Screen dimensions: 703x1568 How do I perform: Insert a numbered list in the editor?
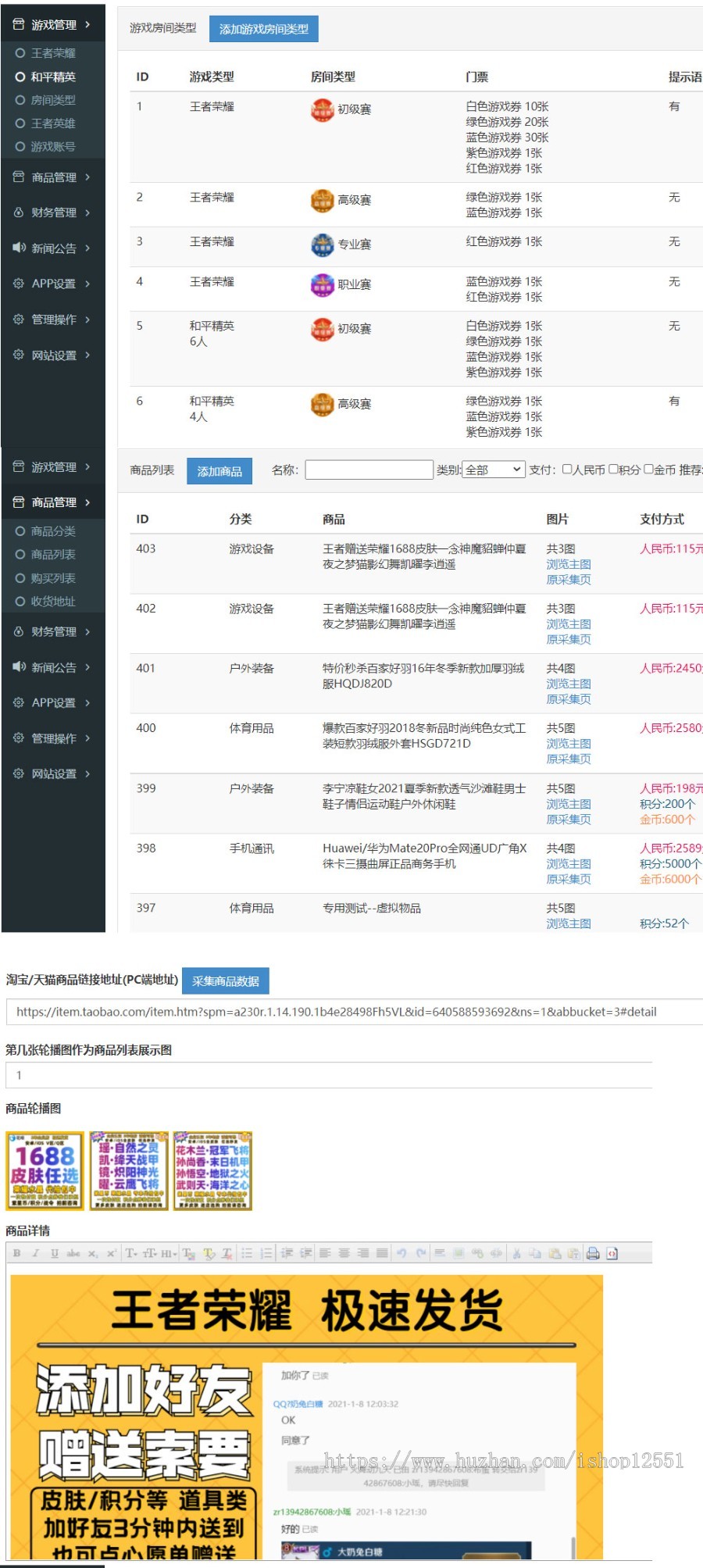click(x=266, y=1253)
